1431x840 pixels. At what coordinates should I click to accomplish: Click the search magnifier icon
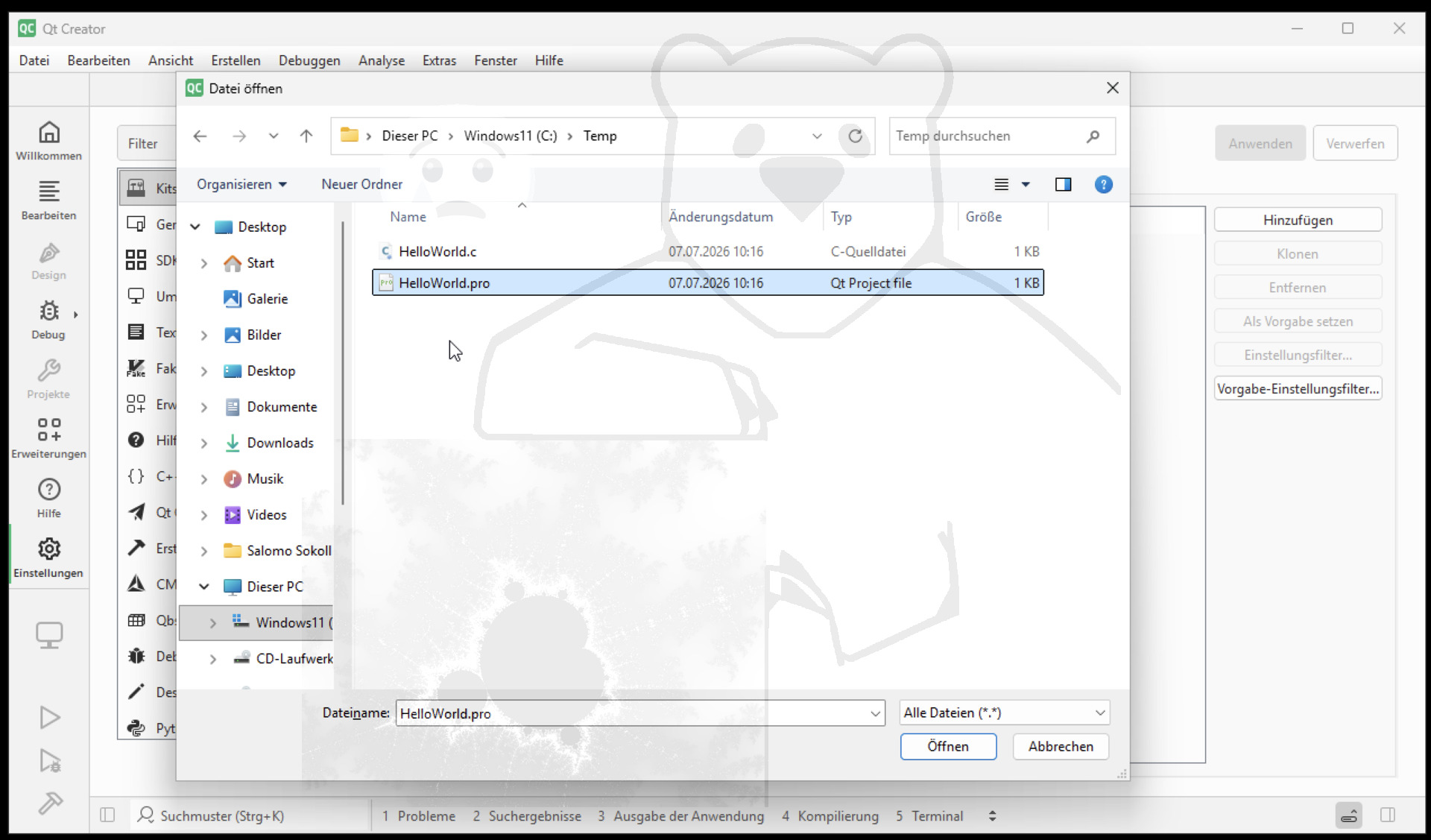pyautogui.click(x=1093, y=136)
